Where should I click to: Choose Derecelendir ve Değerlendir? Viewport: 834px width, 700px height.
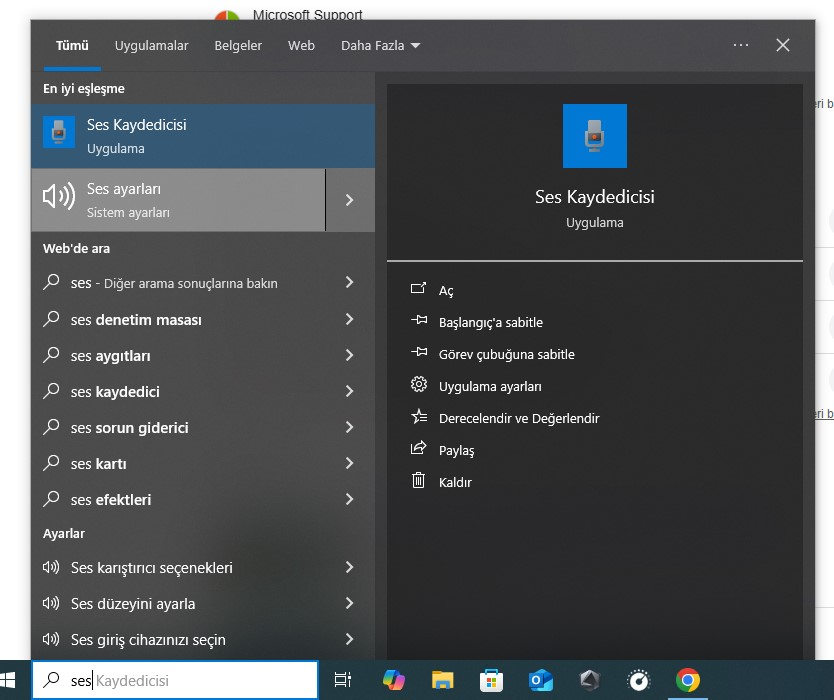(519, 418)
